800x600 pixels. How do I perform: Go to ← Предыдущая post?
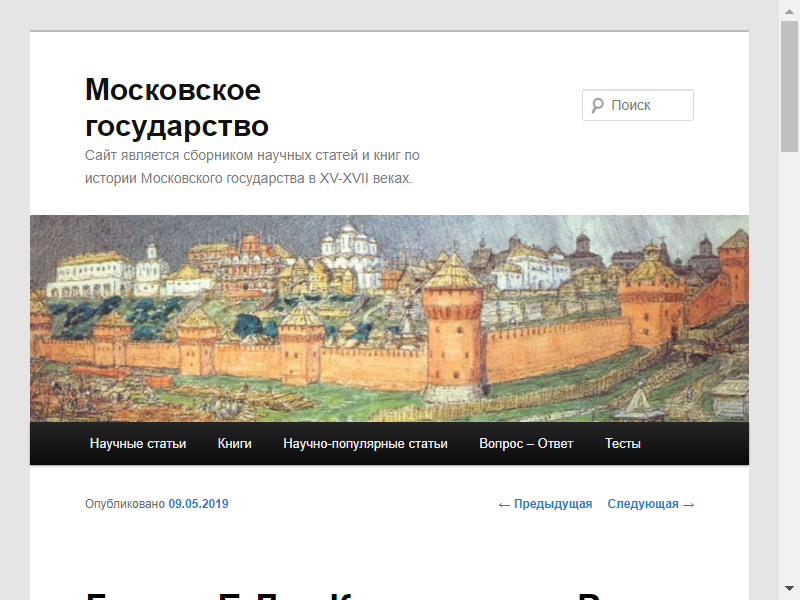click(545, 504)
